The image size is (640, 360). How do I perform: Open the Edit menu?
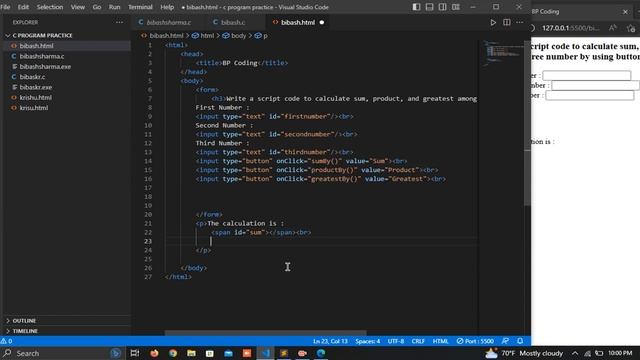click(x=23, y=7)
